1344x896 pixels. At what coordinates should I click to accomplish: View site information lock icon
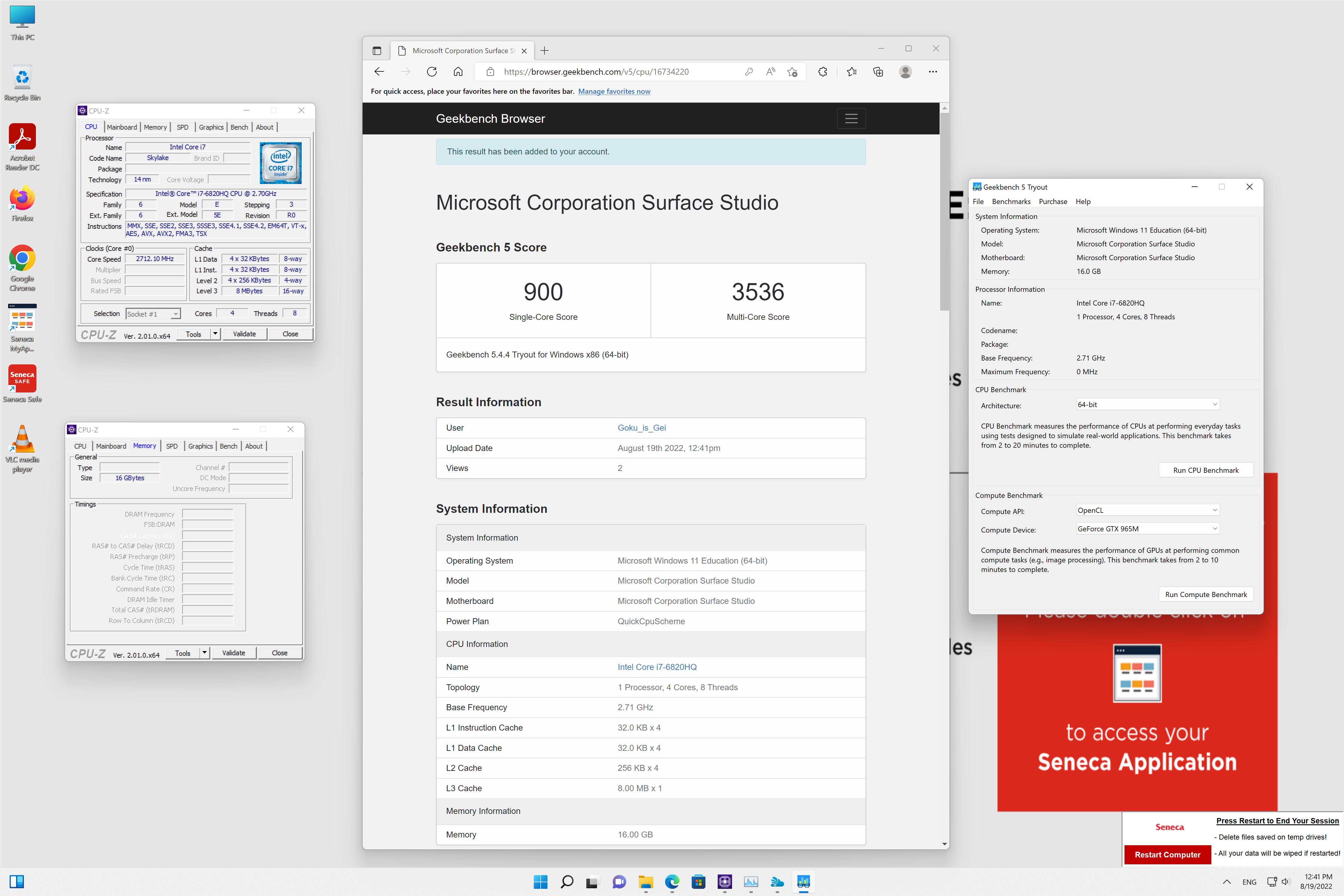point(490,71)
